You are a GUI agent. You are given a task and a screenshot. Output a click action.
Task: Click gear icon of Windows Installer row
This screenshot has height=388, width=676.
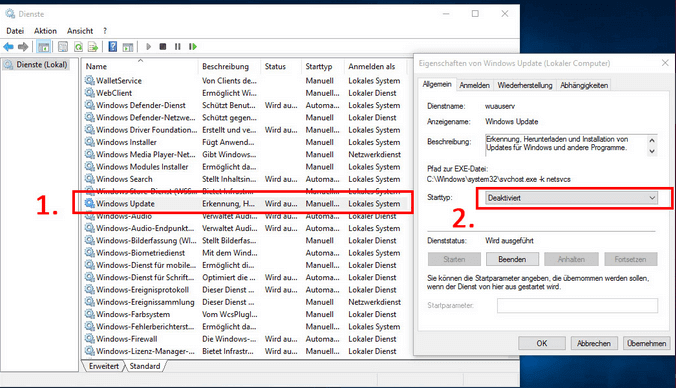click(x=89, y=142)
